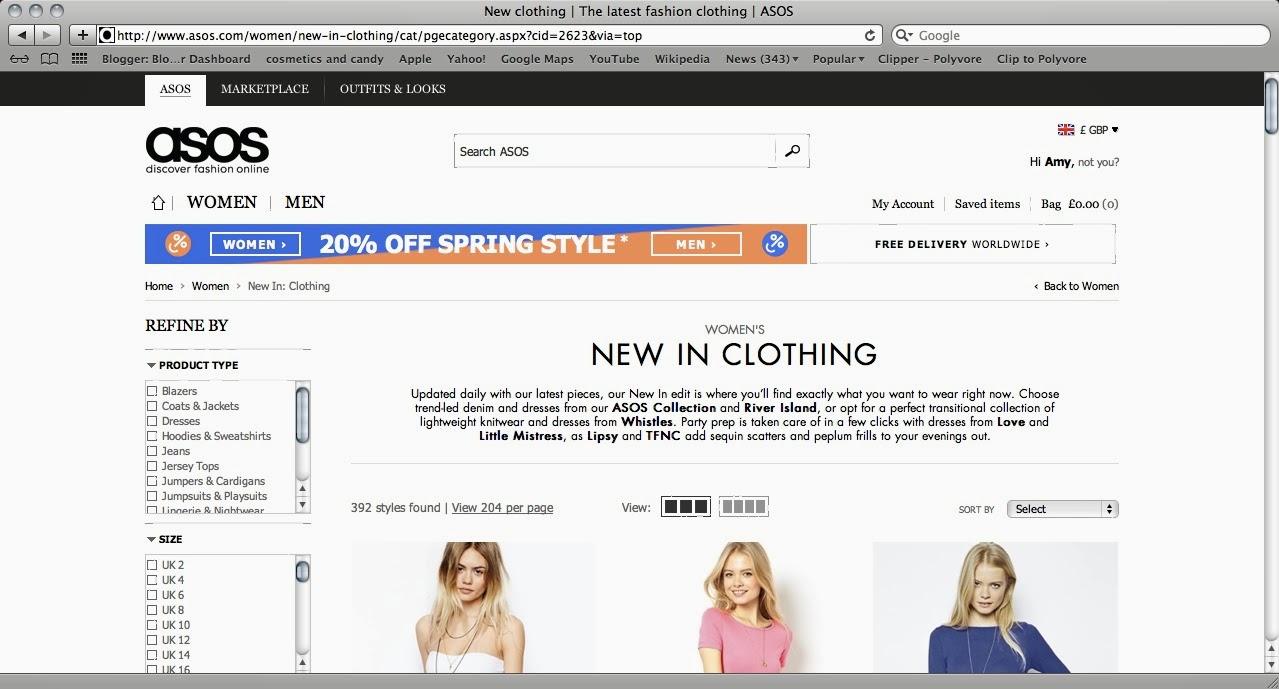The width and height of the screenshot is (1279, 689).
Task: Click the site favicon in address bar
Action: 107,35
